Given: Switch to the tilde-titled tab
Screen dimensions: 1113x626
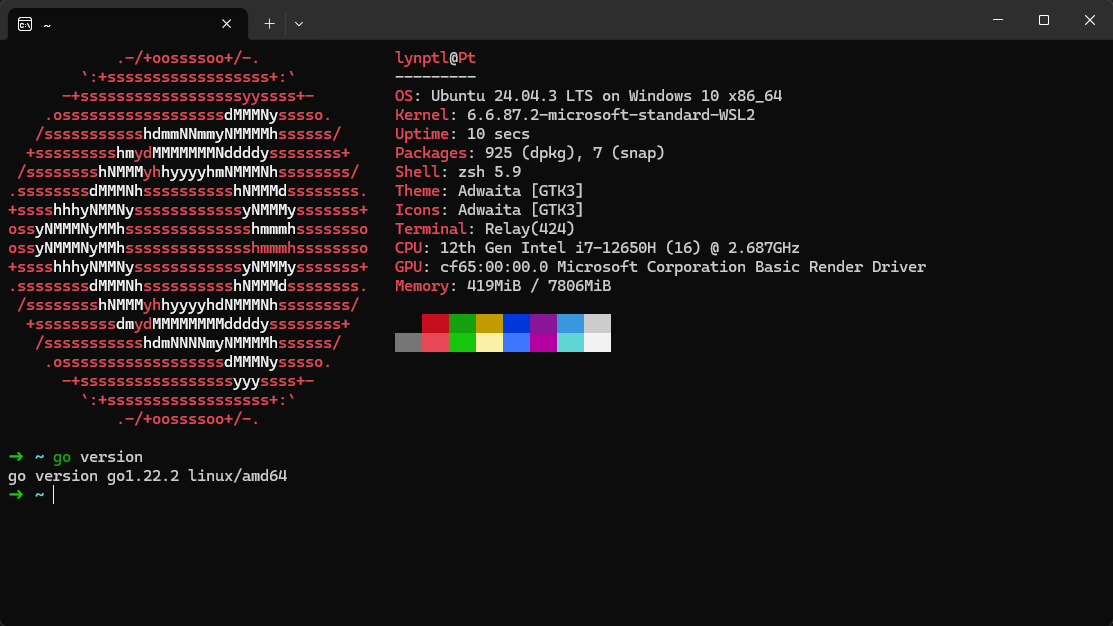Looking at the screenshot, I should pos(120,23).
